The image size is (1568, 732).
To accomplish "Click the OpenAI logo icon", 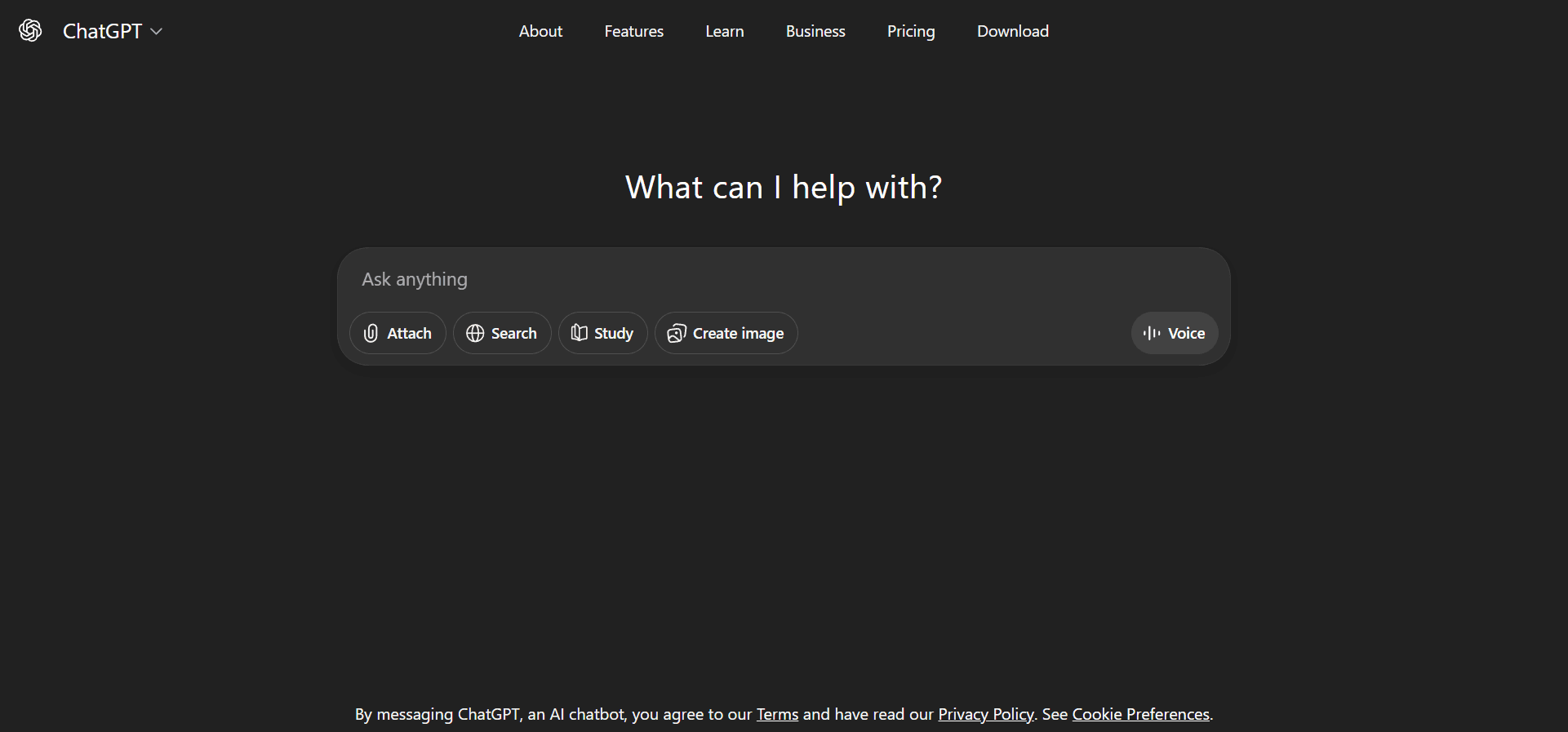I will point(30,31).
